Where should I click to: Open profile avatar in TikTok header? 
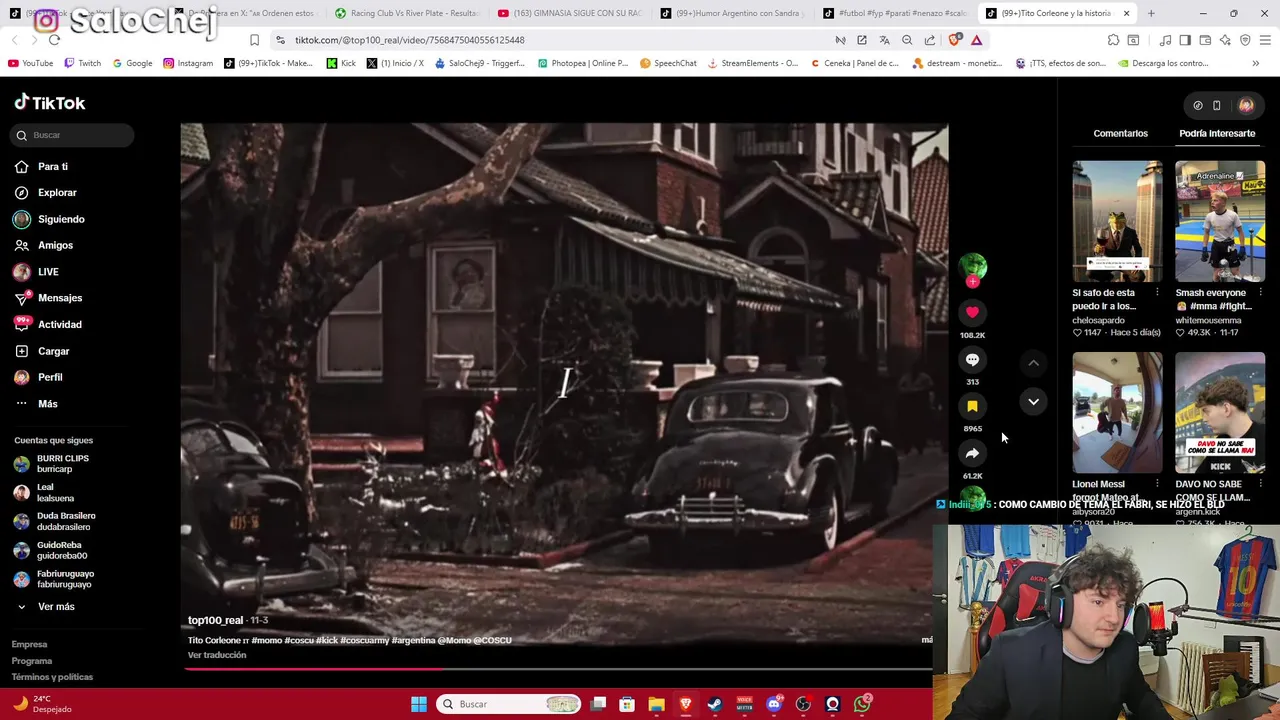point(1246,105)
